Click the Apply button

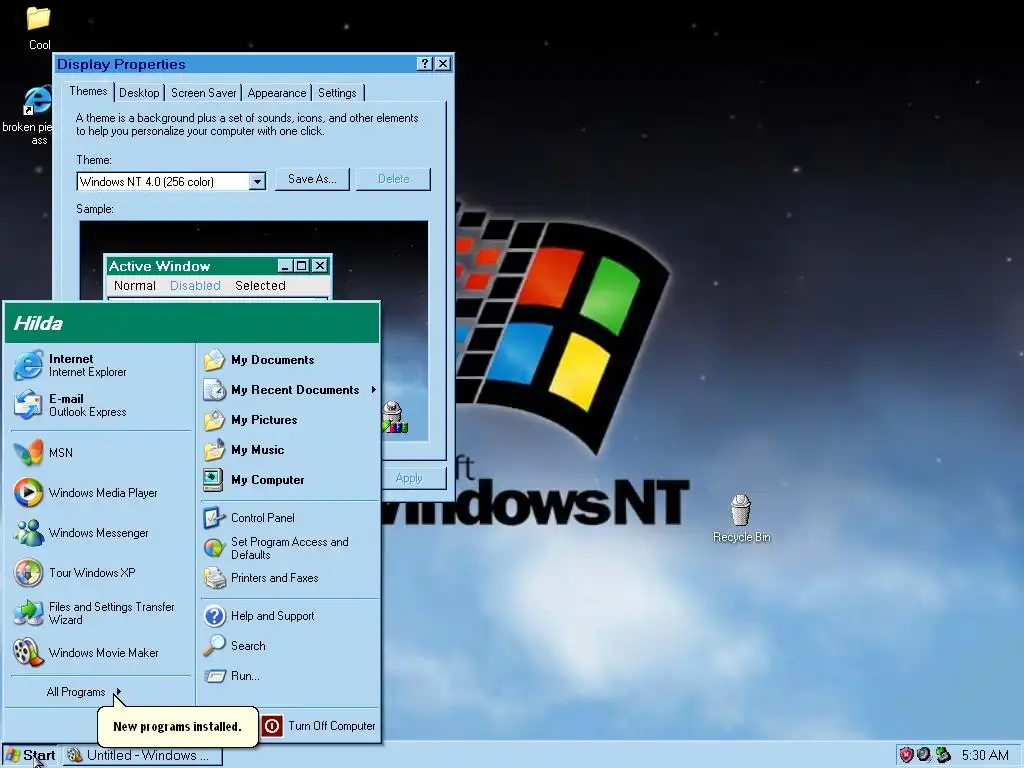[x=413, y=478]
